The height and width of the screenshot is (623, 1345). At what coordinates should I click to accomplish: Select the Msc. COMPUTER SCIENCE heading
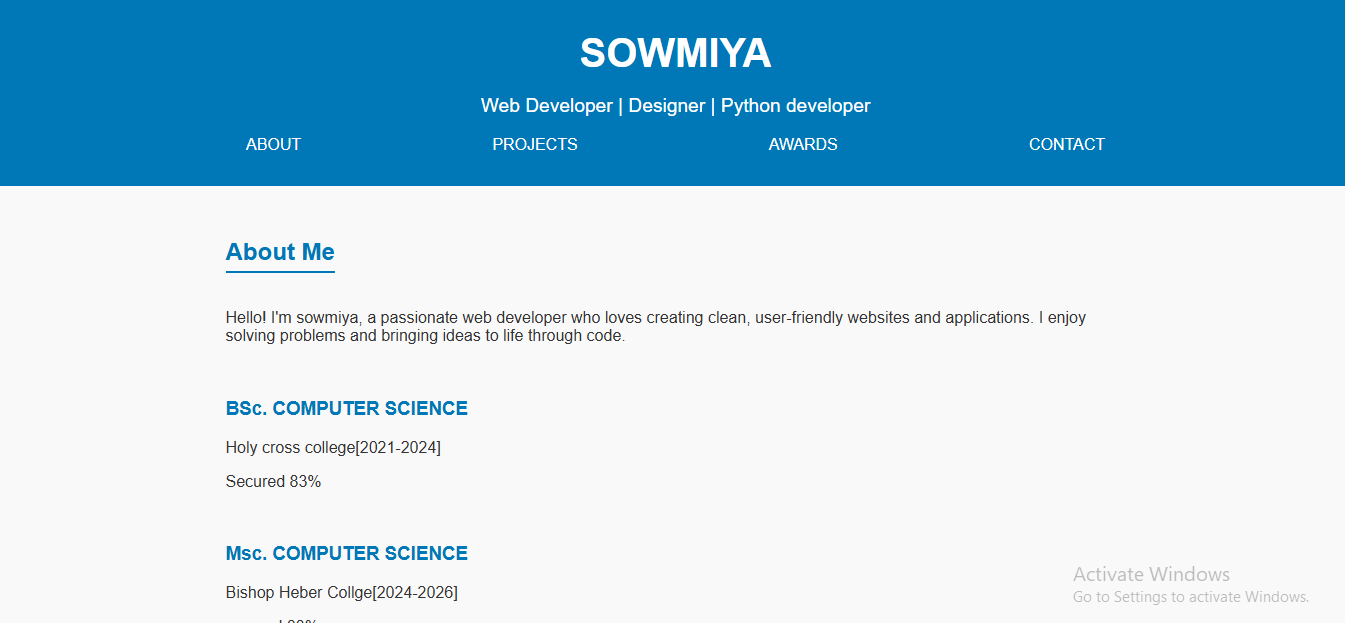(x=347, y=553)
